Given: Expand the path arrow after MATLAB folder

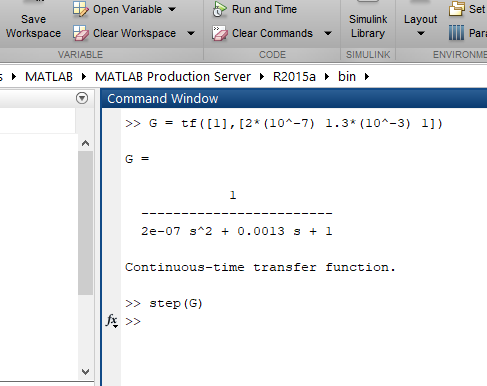Looking at the screenshot, I should pos(84,77).
